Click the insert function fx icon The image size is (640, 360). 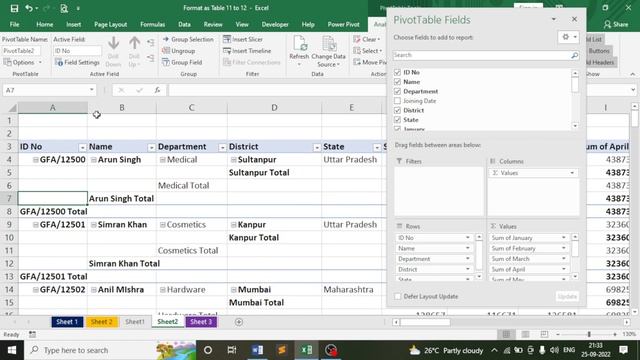(158, 90)
